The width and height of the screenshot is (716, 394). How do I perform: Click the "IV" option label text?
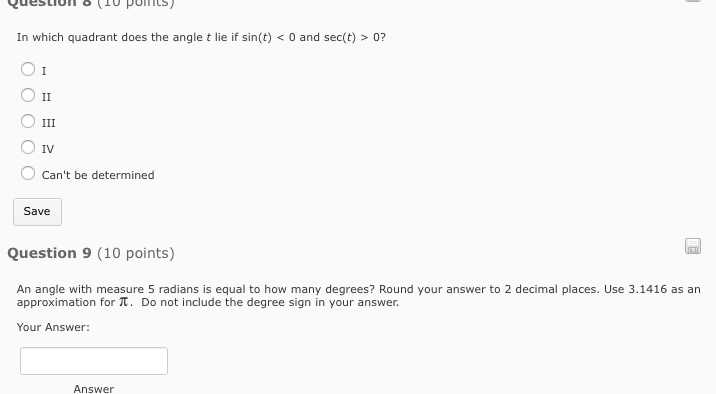click(x=48, y=149)
